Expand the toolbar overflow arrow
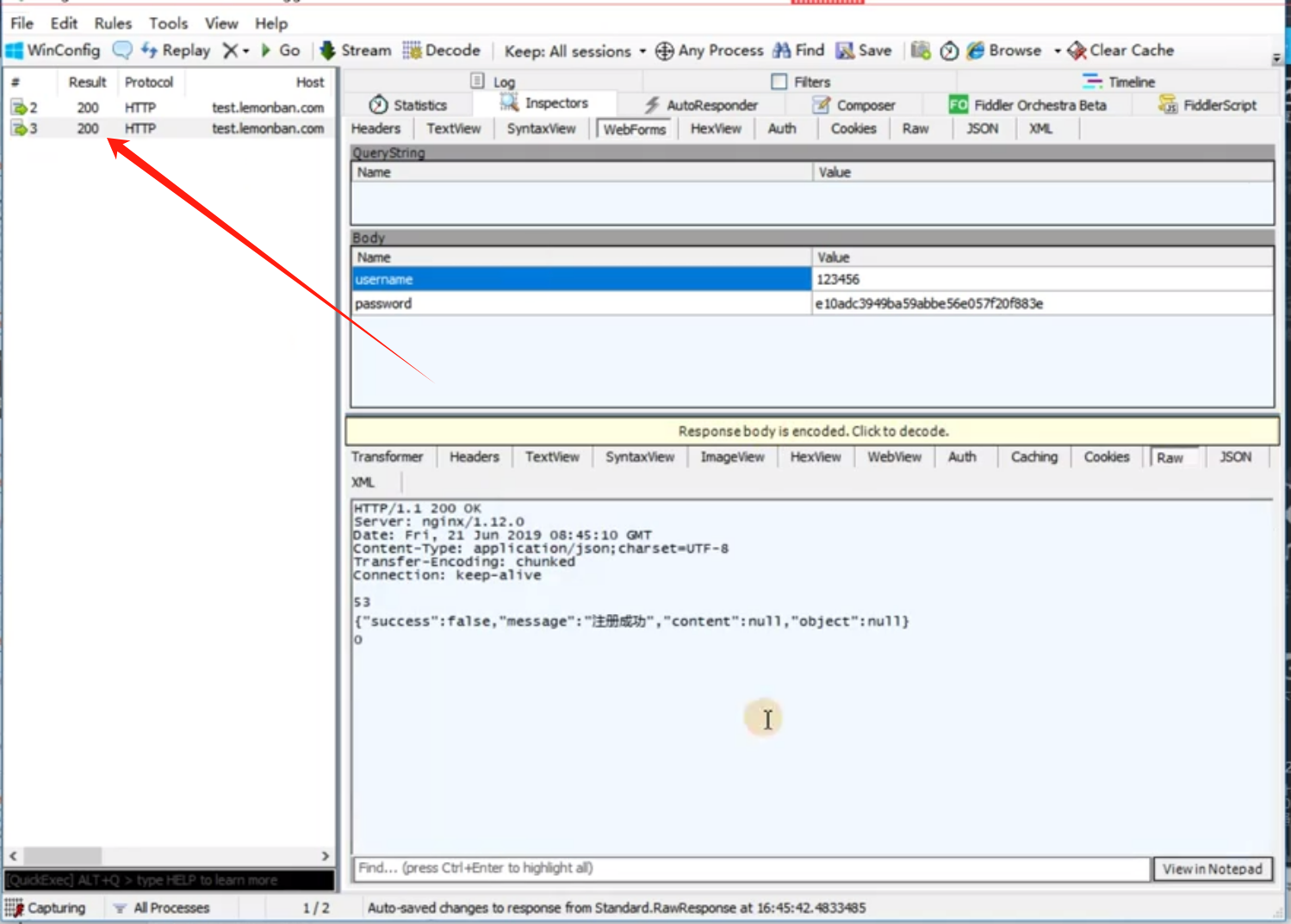This screenshot has width=1291, height=924. pos(1276,59)
